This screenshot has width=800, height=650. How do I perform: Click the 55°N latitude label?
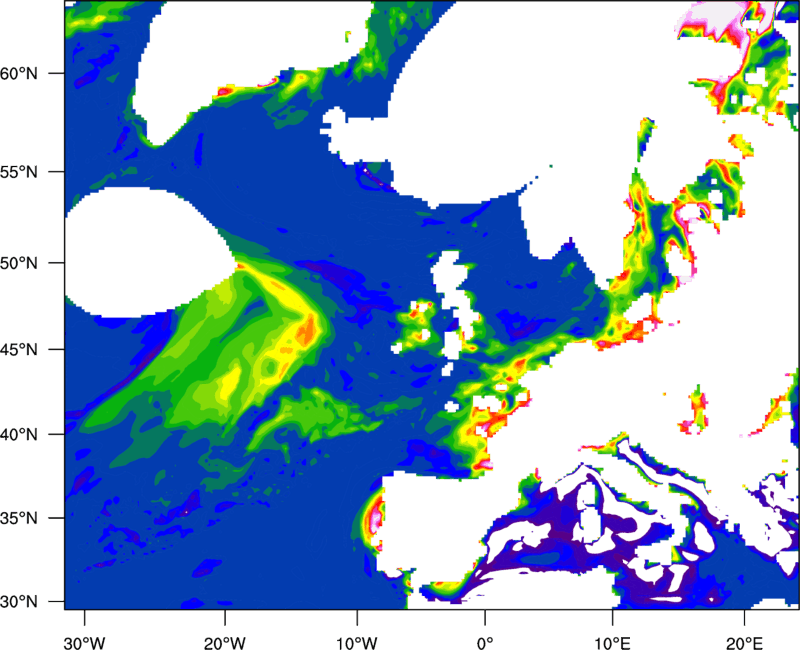point(19,172)
